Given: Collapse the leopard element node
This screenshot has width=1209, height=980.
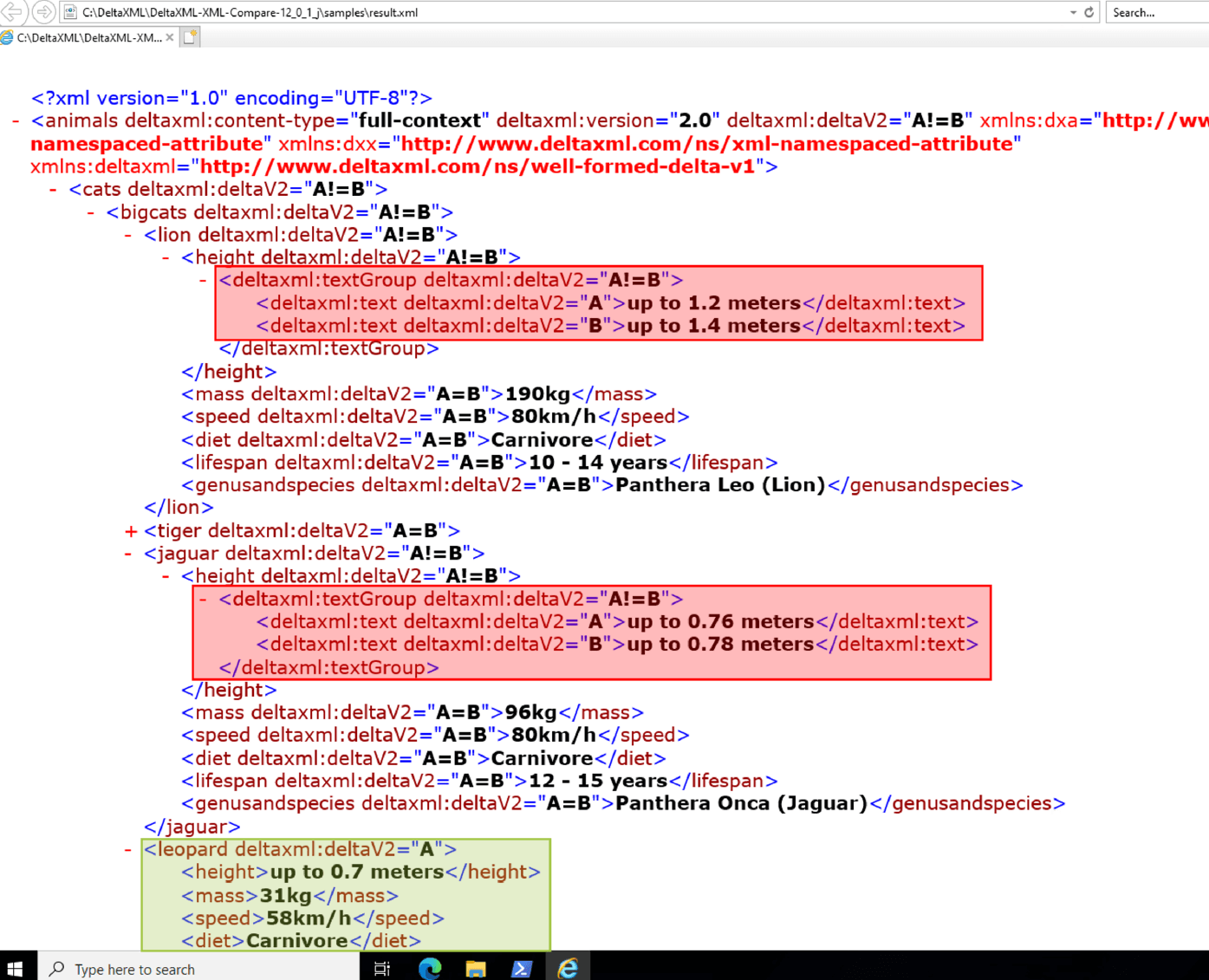Looking at the screenshot, I should [x=128, y=850].
